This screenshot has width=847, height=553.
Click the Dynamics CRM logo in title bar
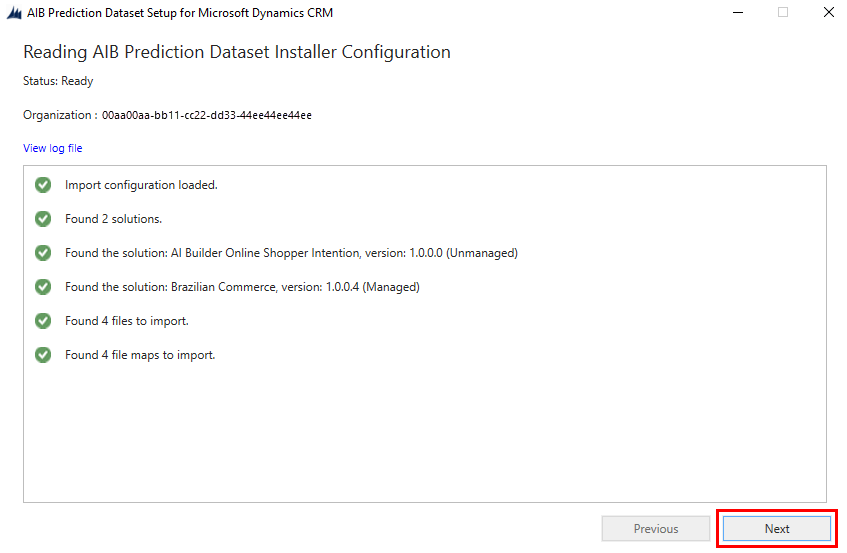(x=14, y=13)
